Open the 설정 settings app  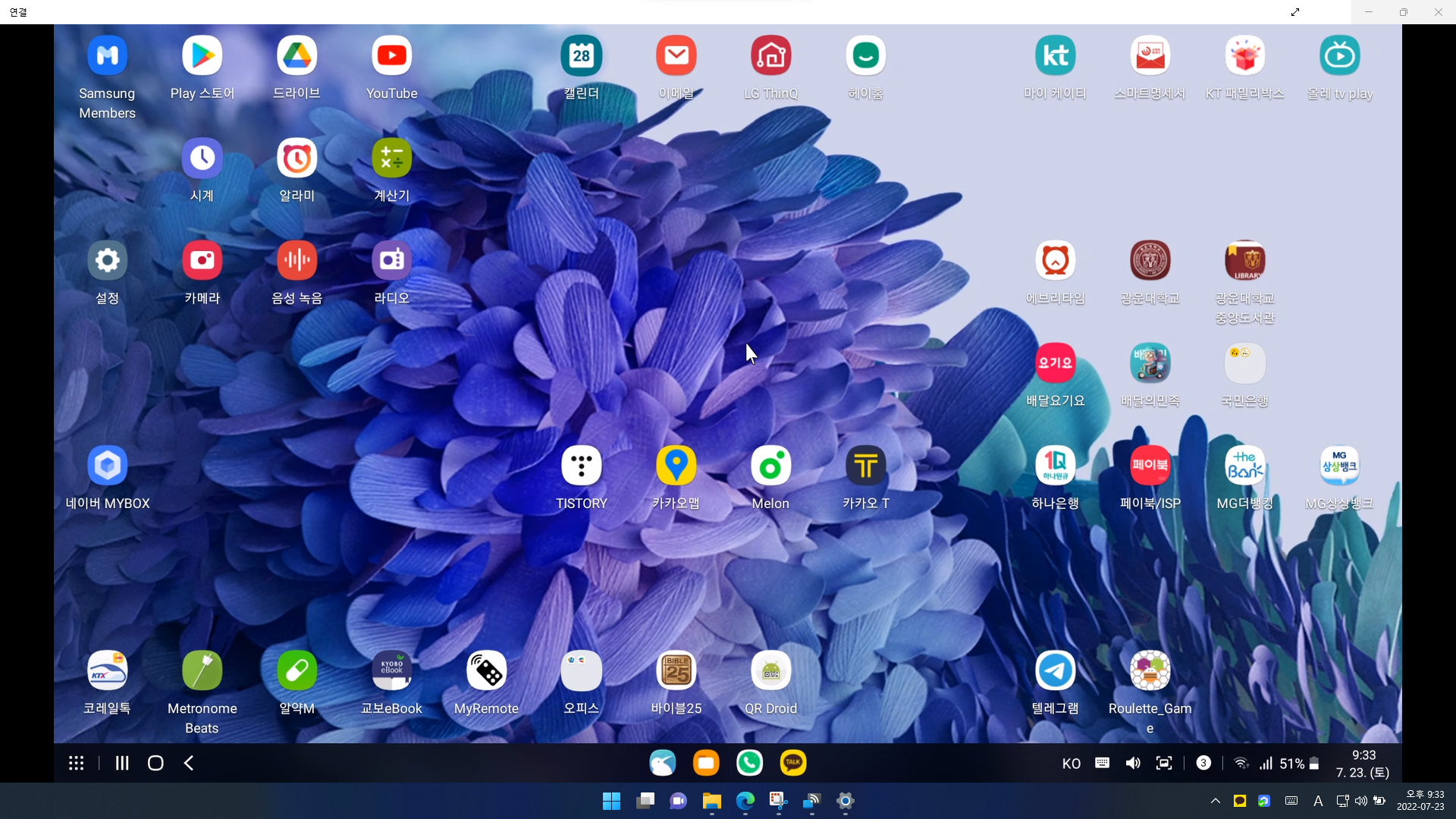pyautogui.click(x=107, y=261)
